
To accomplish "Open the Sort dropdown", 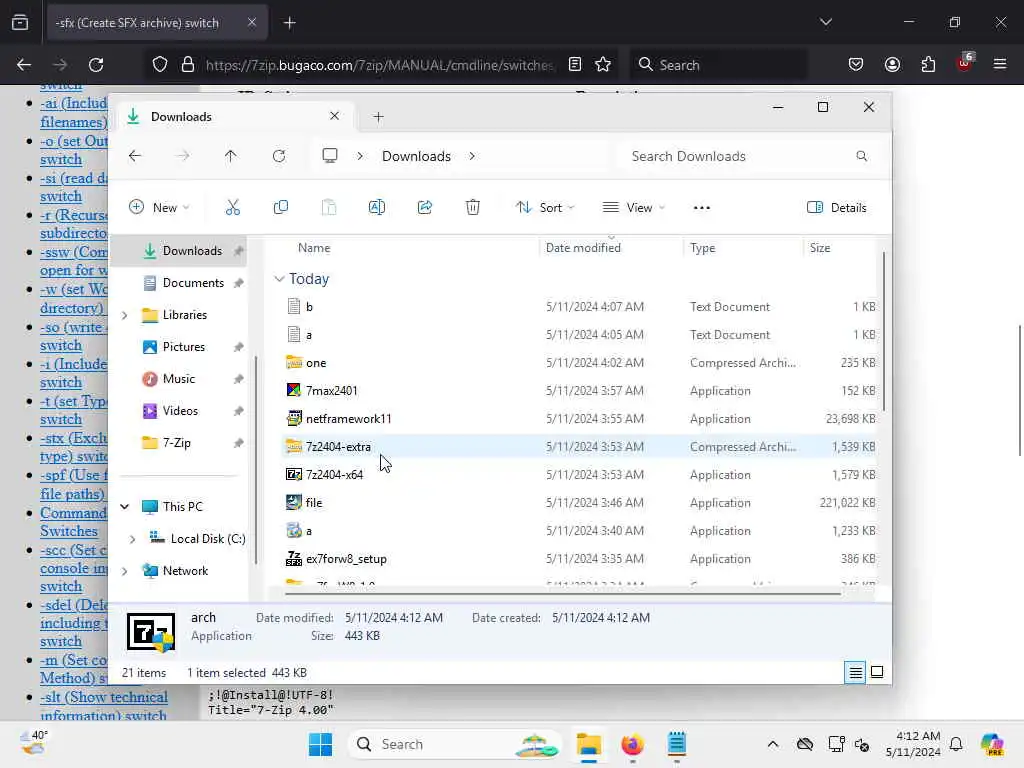I will pyautogui.click(x=545, y=208).
